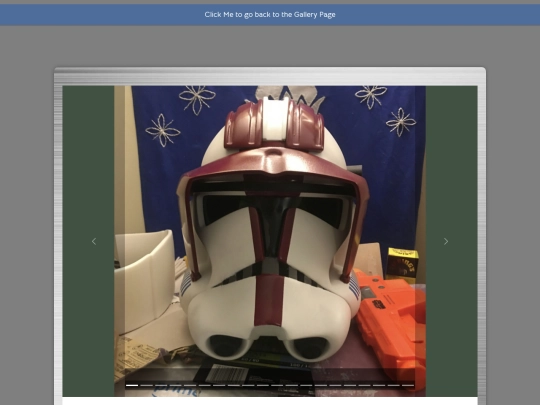The image size is (540, 405).
Task: Advance to the next slide with the right chevron
Action: (x=446, y=241)
